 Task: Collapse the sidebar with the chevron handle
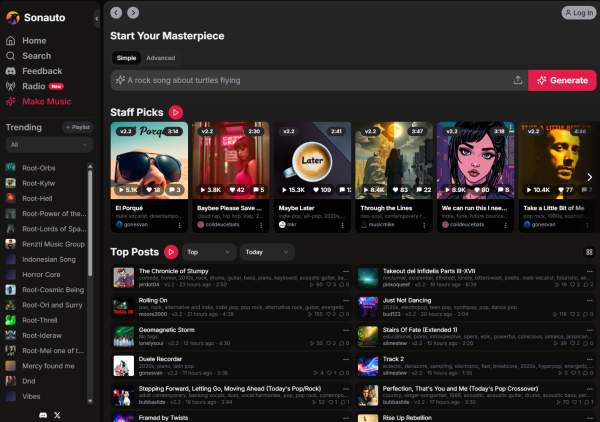pyautogui.click(x=97, y=18)
